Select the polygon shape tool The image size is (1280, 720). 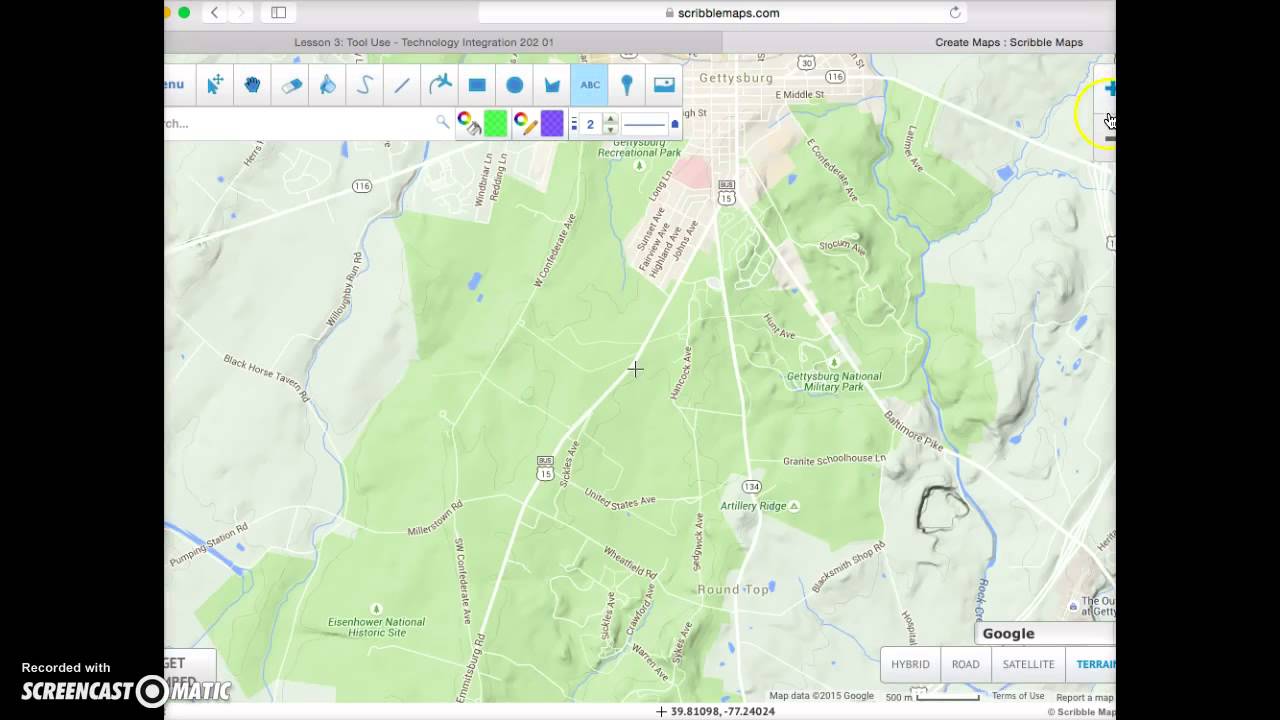pyautogui.click(x=552, y=85)
